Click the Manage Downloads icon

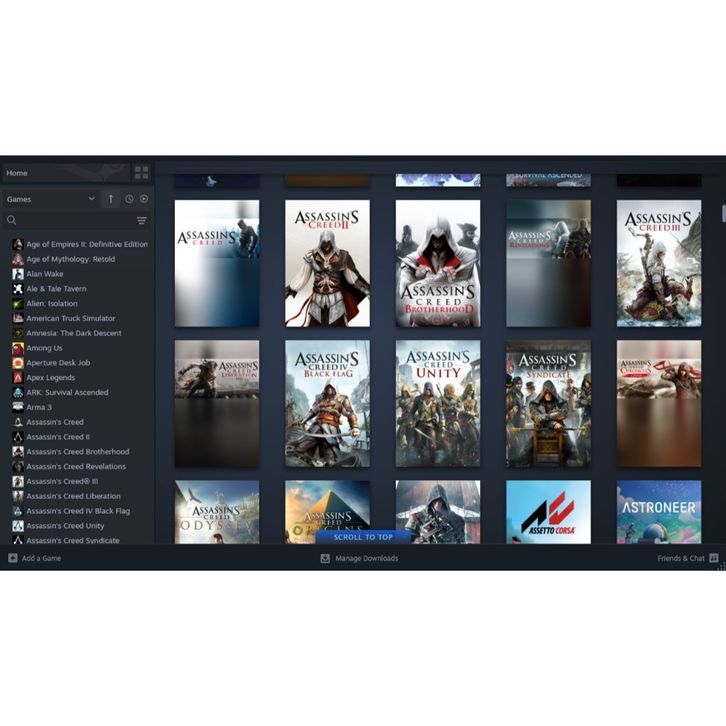coord(325,558)
